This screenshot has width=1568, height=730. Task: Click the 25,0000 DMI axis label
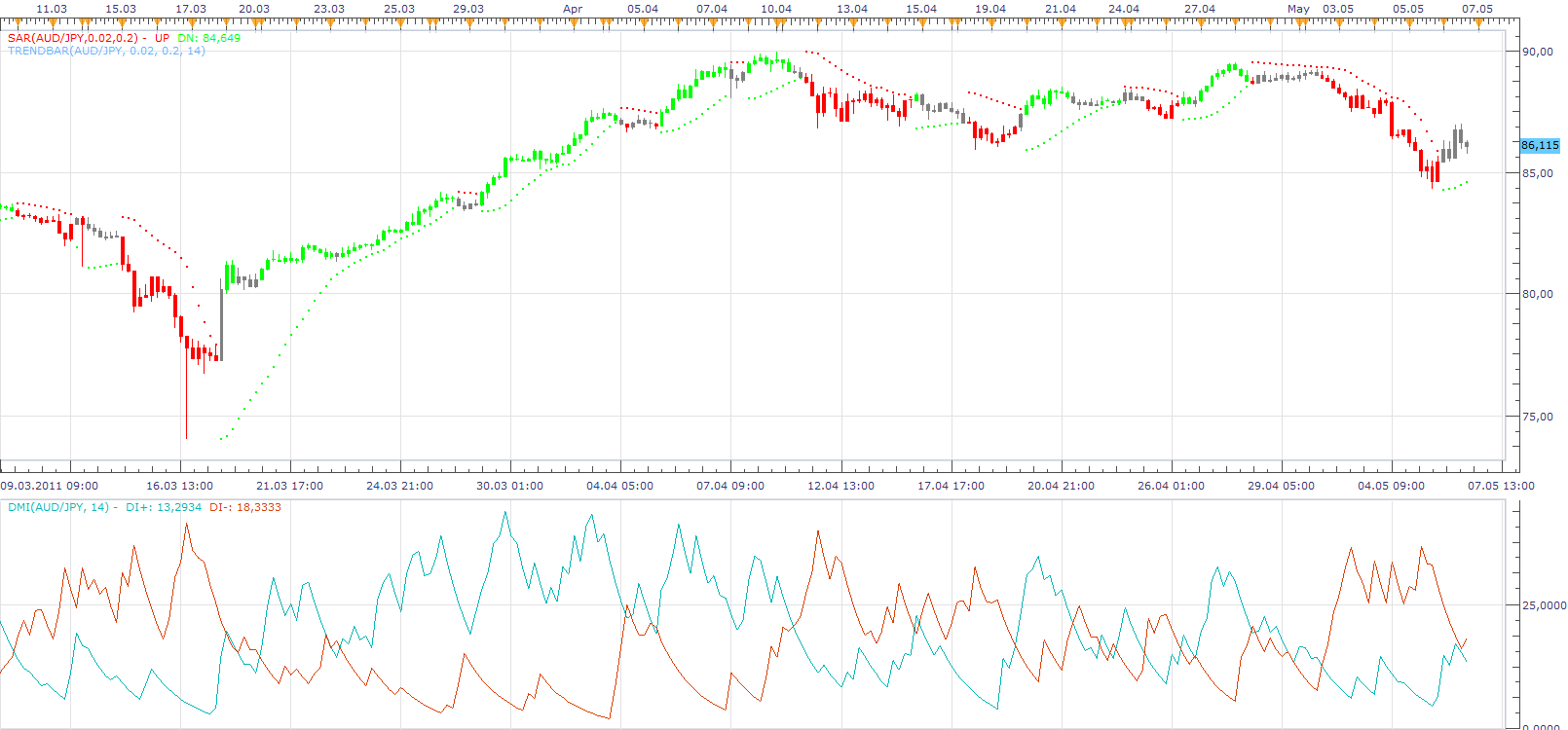point(1544,605)
